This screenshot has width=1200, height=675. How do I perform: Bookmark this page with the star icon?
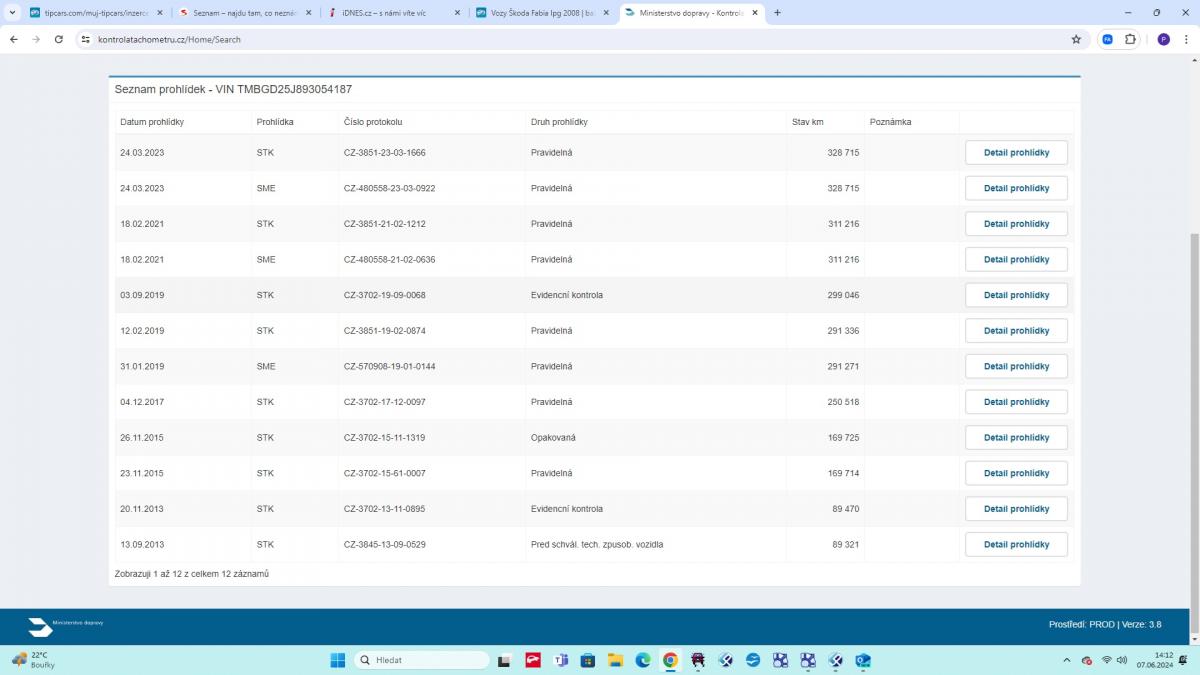tap(1076, 39)
